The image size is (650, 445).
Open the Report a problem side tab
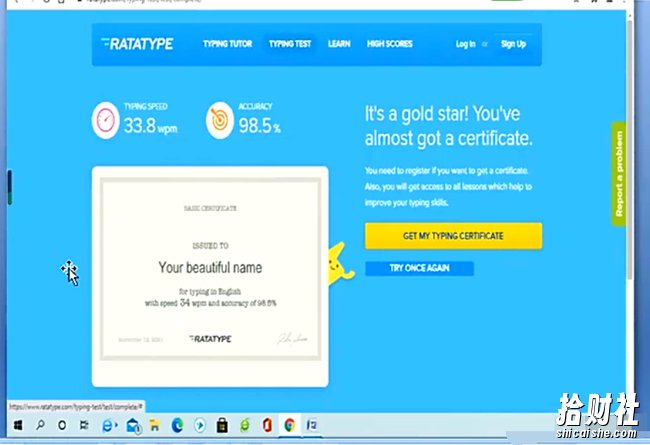[619, 174]
